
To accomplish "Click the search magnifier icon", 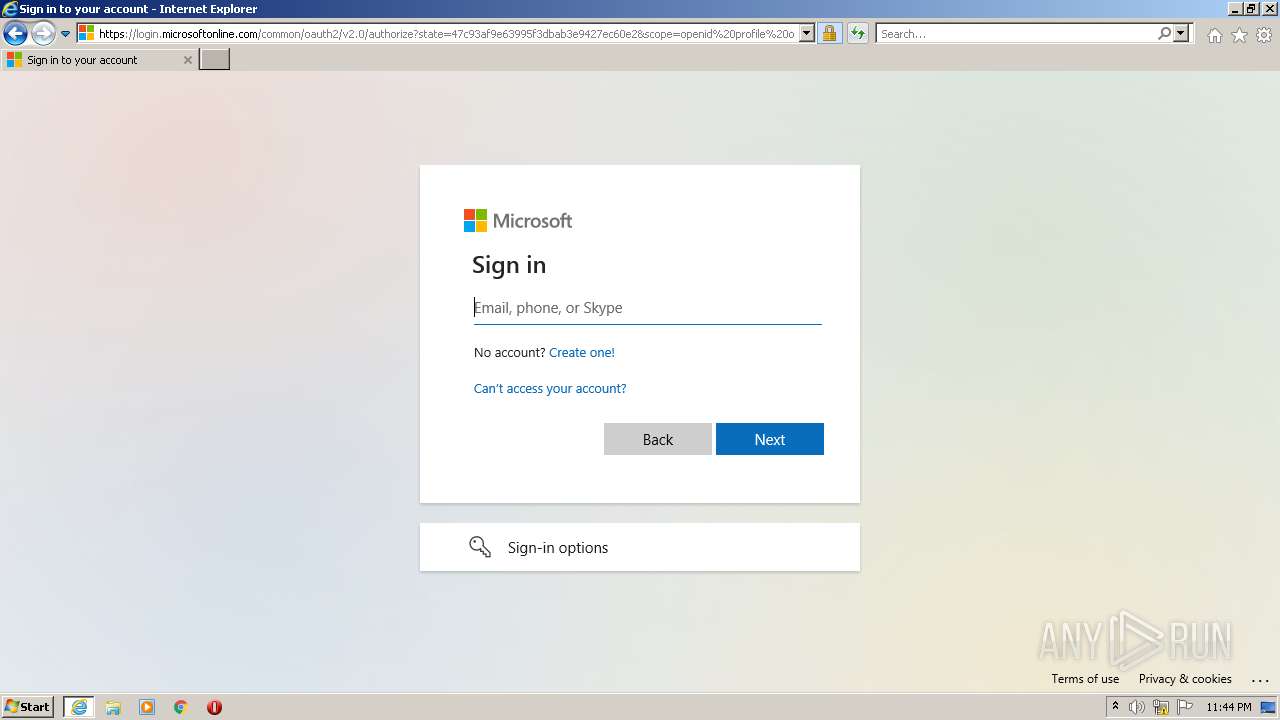I will click(x=1165, y=34).
